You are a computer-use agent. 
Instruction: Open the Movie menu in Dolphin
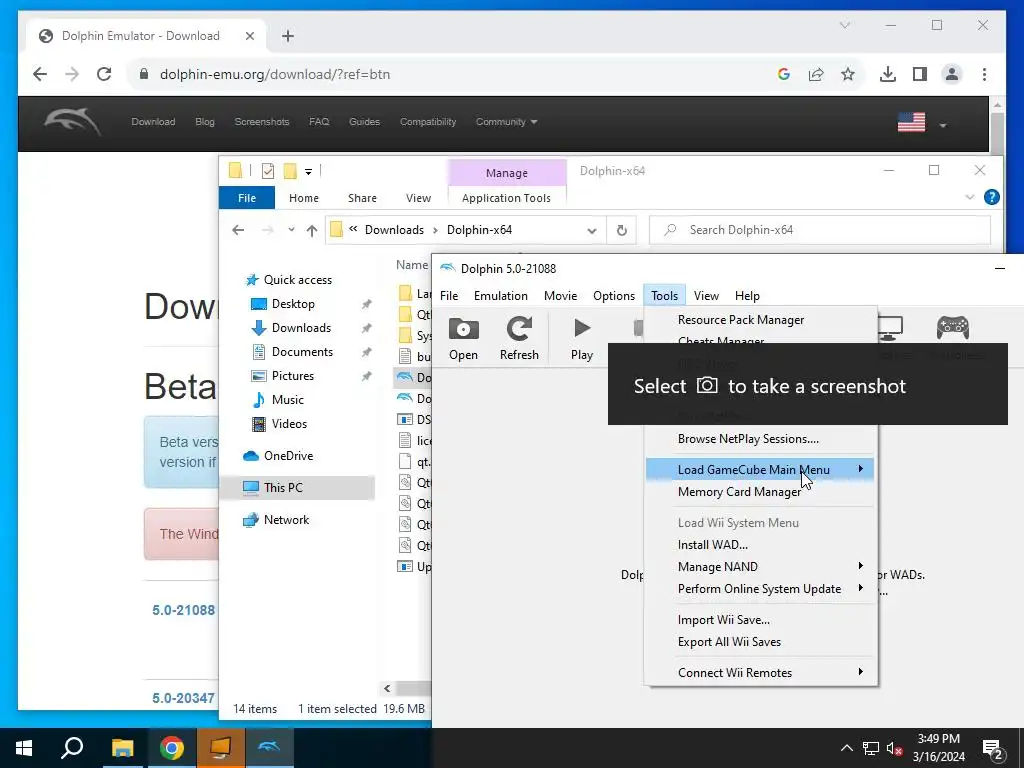tap(560, 296)
